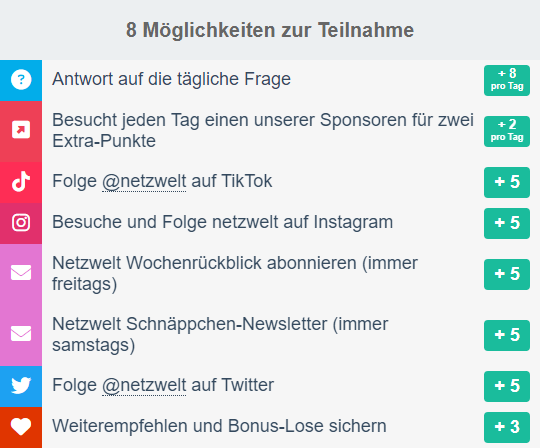
Task: Click the blue question mark icon
Action: point(21,80)
